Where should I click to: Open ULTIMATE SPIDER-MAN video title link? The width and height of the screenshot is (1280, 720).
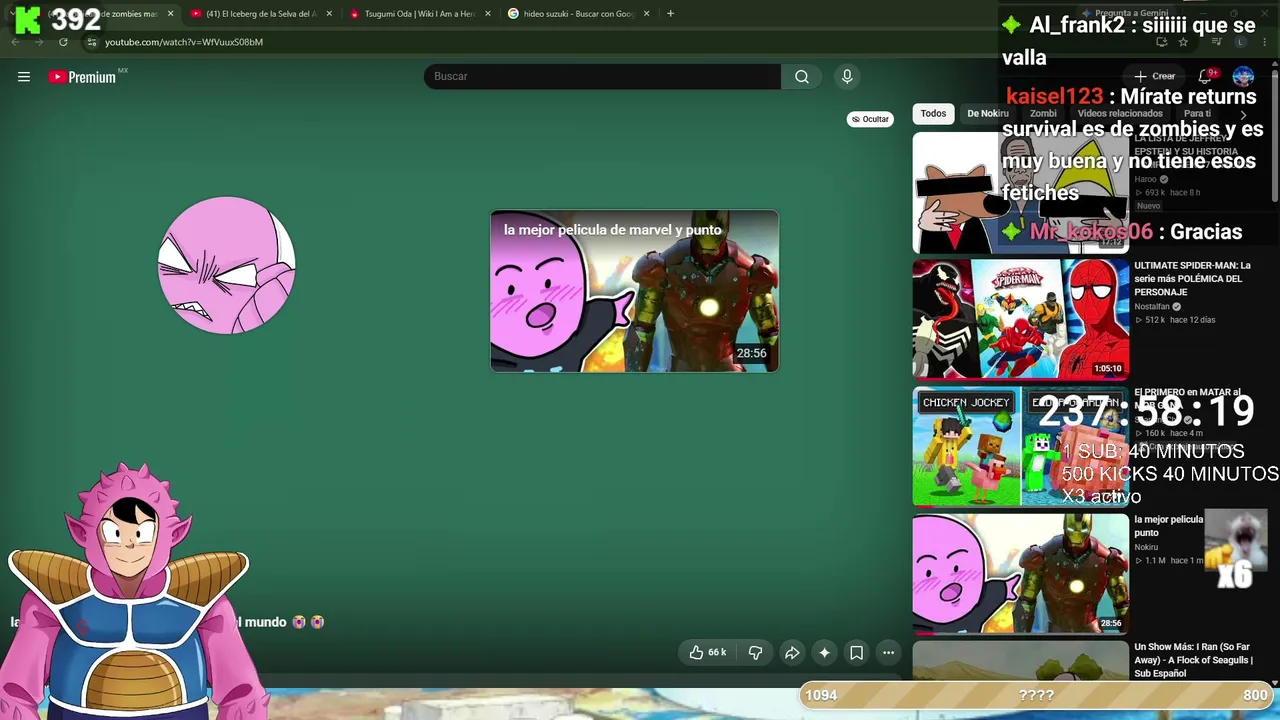click(1192, 279)
